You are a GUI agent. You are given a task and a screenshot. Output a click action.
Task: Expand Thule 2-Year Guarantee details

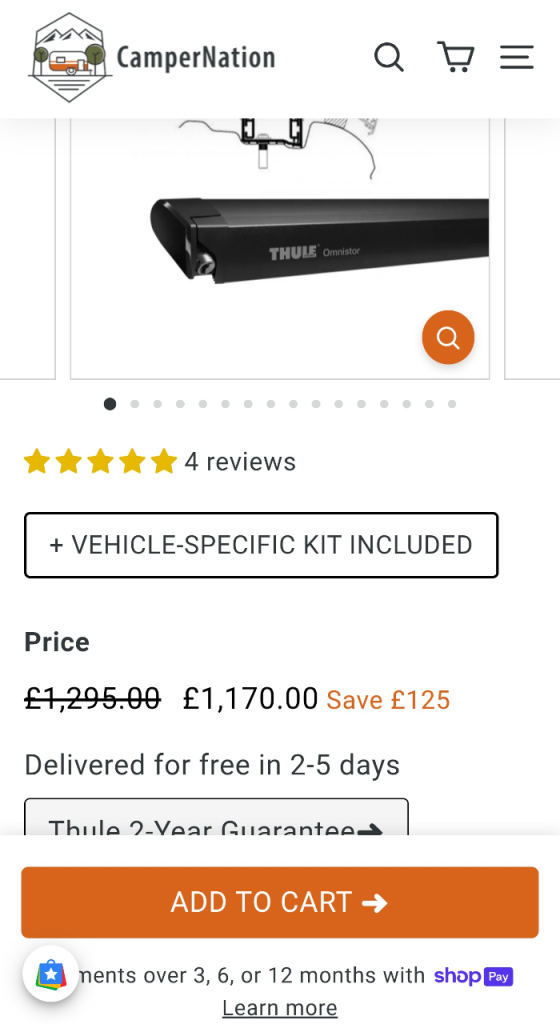pyautogui.click(x=216, y=818)
